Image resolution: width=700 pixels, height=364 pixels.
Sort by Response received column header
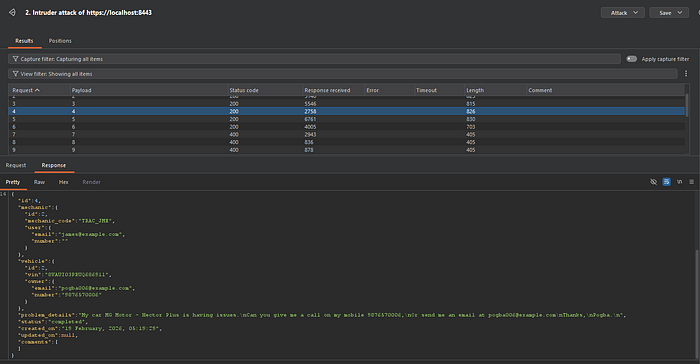pyautogui.click(x=333, y=90)
